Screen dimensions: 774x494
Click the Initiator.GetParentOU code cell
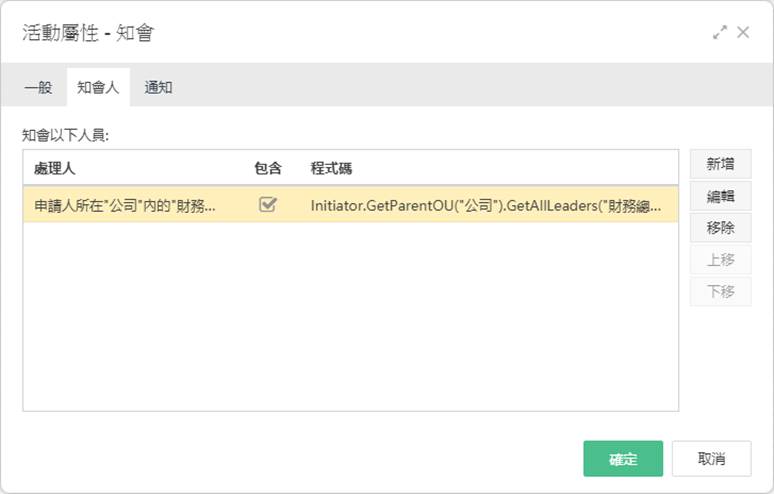tap(486, 205)
